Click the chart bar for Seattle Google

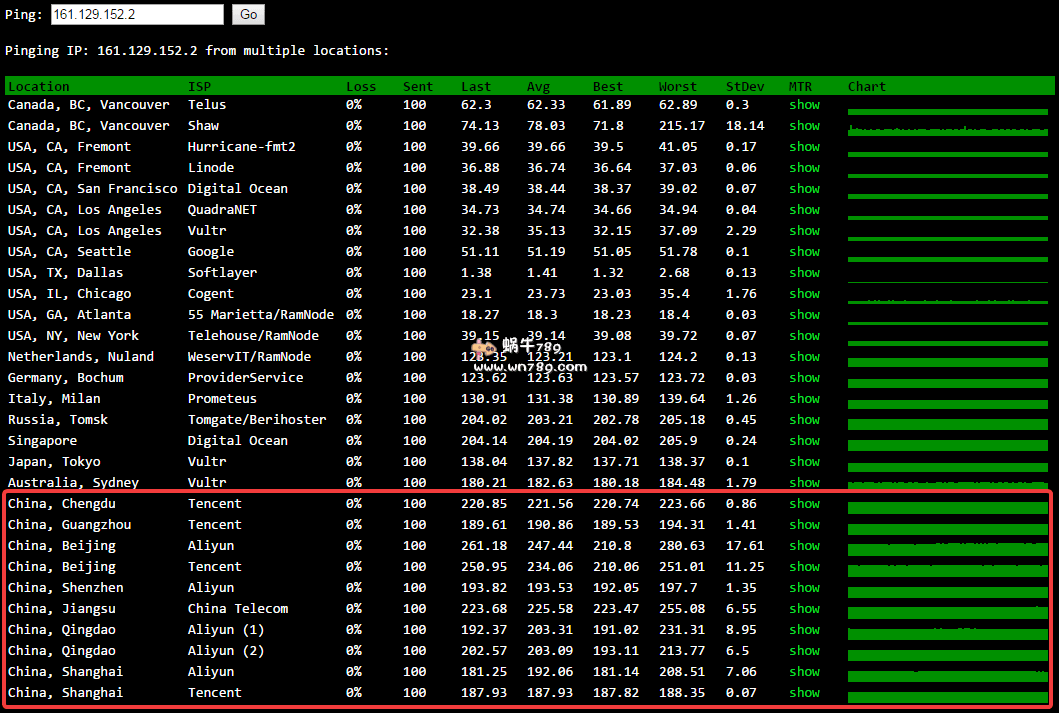coord(947,254)
